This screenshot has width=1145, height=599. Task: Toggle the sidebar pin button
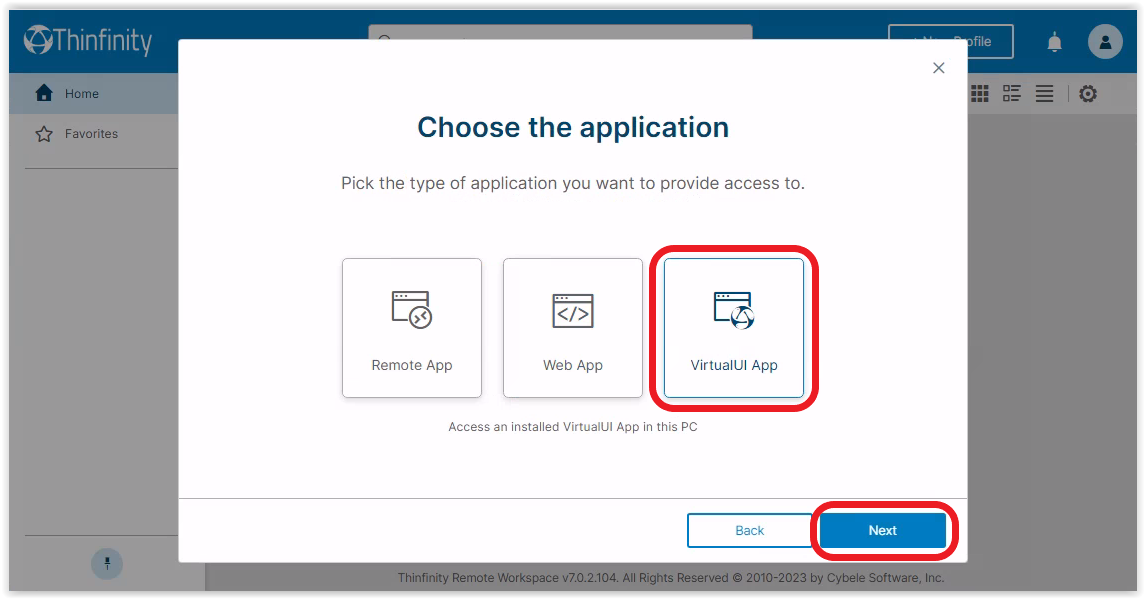click(107, 563)
